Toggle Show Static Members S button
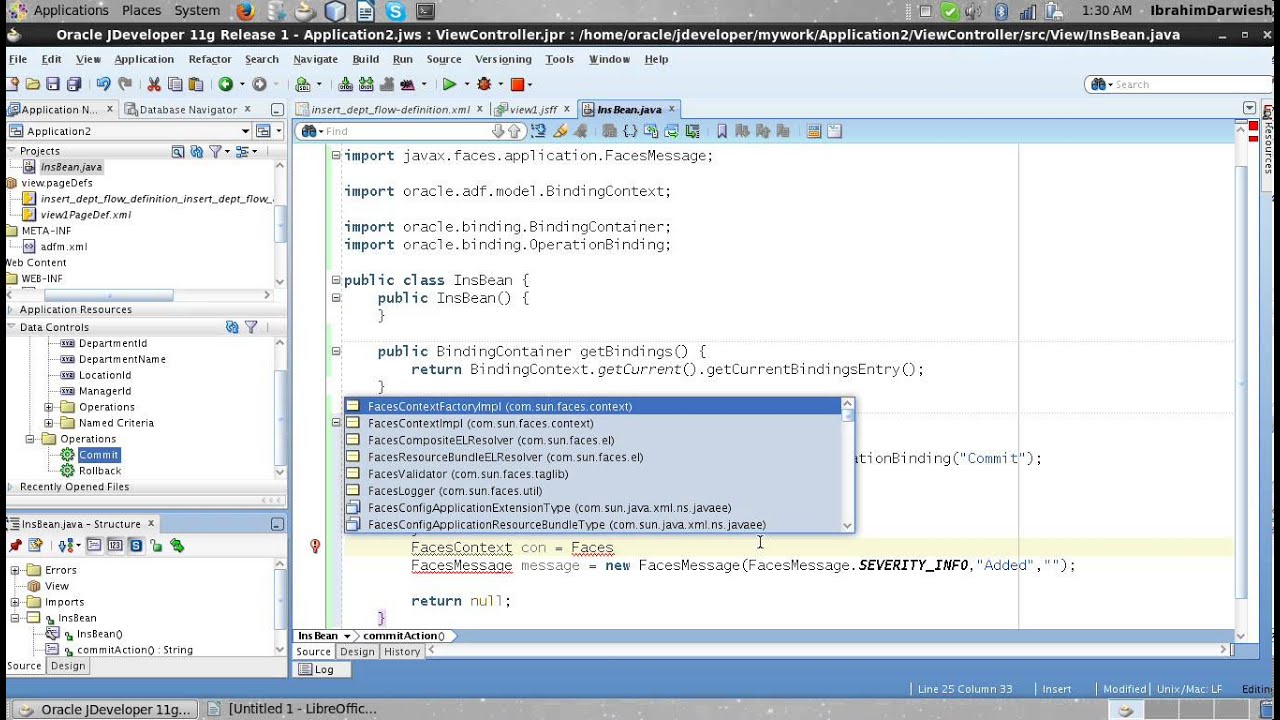 (136, 545)
